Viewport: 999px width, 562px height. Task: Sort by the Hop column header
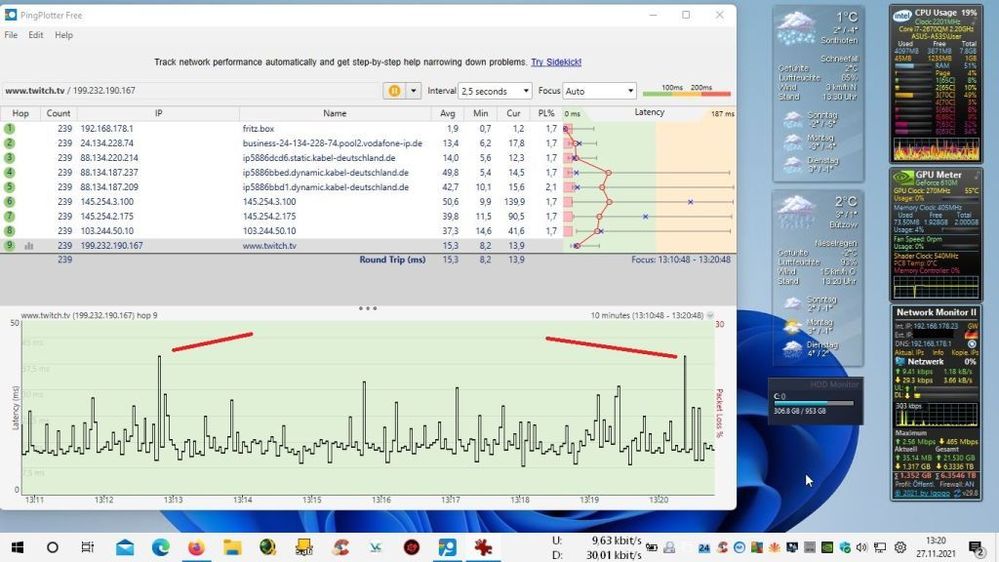click(x=20, y=113)
